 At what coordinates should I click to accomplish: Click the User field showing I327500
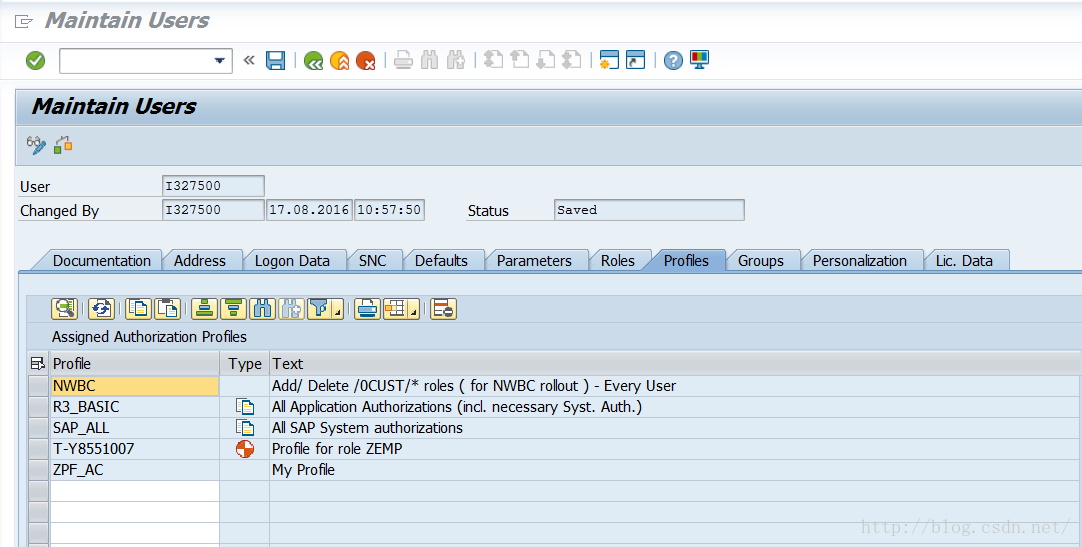click(x=213, y=186)
